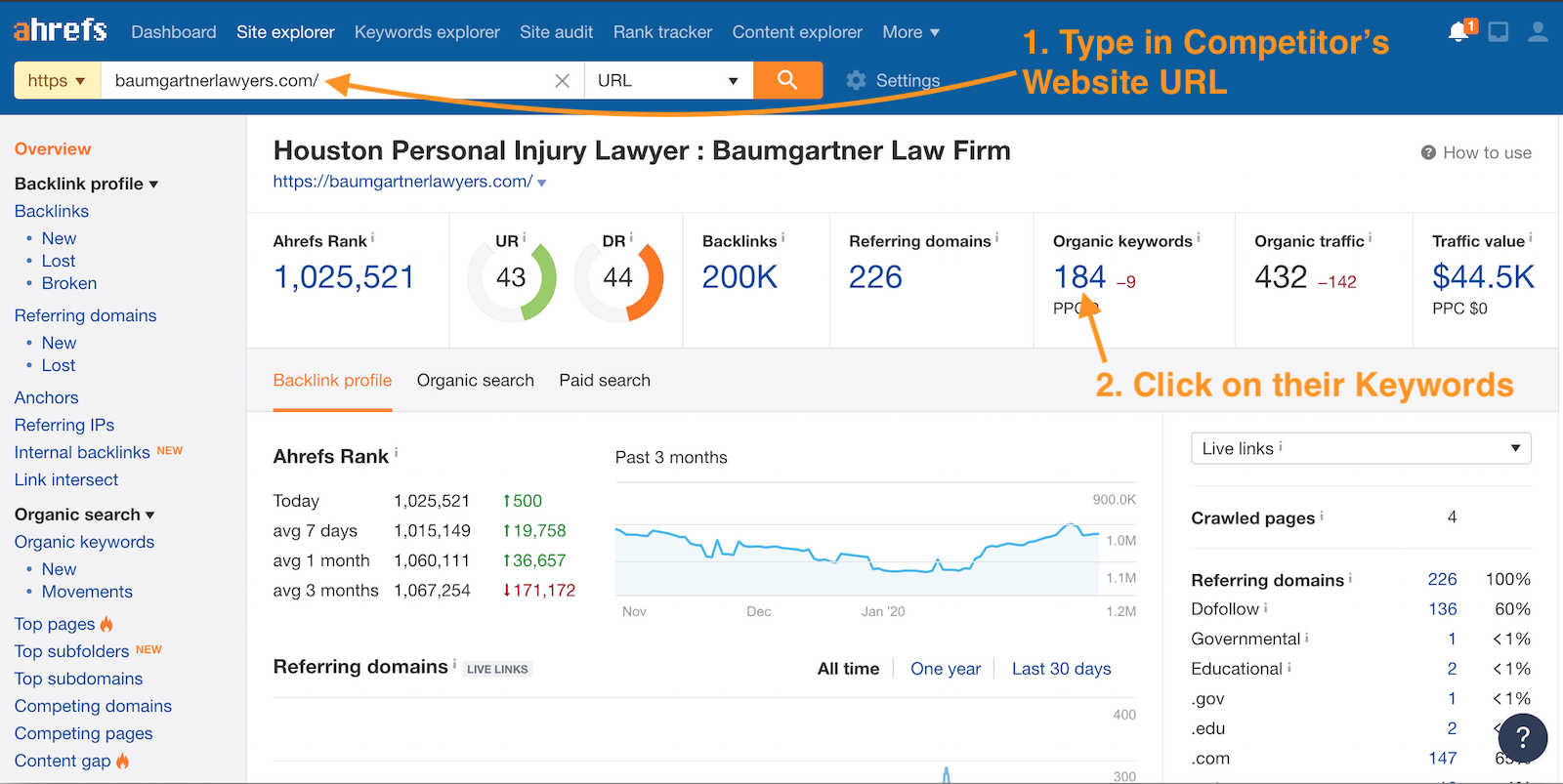Click the info icon beside Organic traffic

point(1370,237)
